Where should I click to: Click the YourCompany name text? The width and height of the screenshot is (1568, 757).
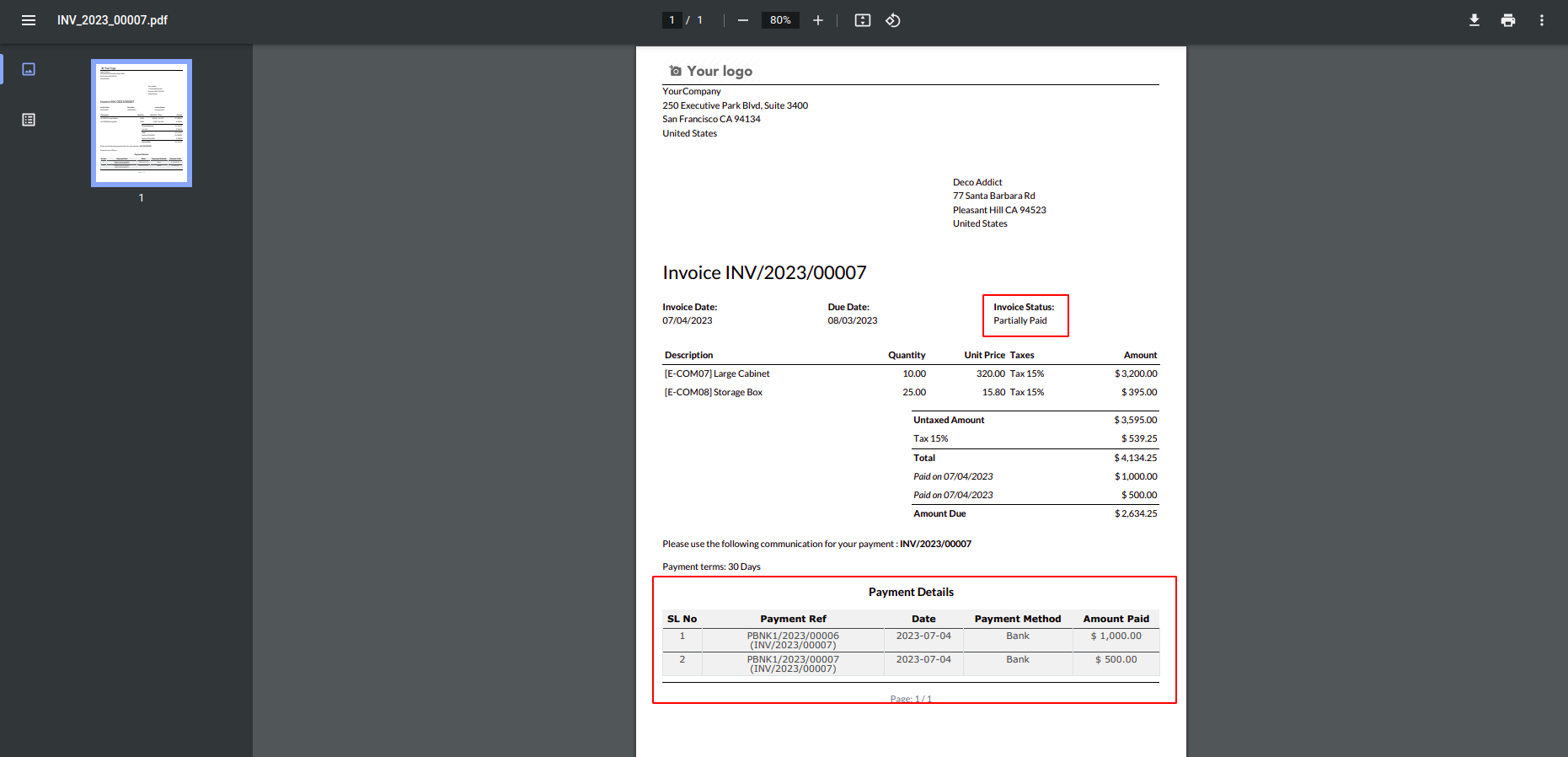pyautogui.click(x=692, y=92)
